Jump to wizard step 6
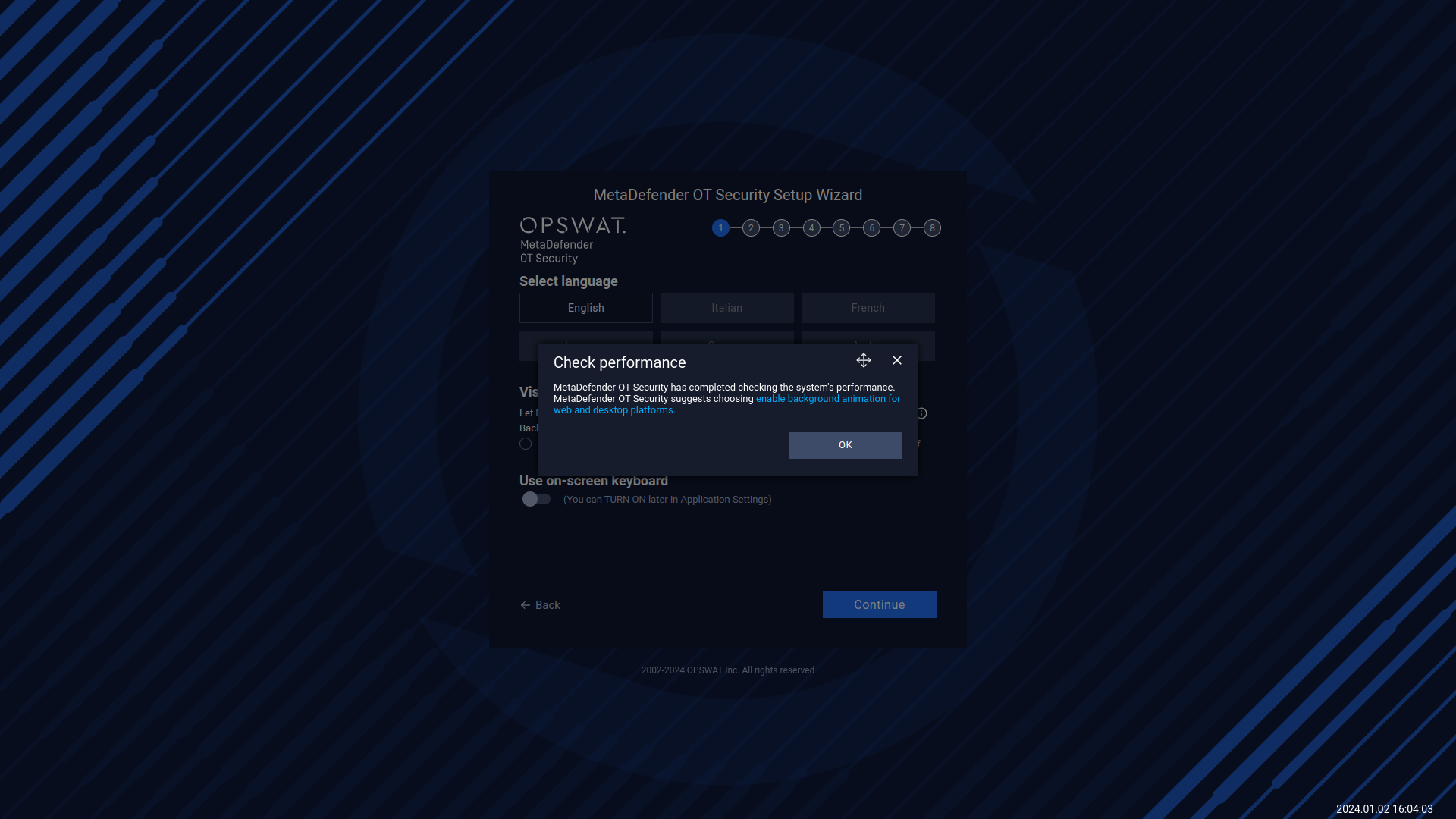Viewport: 1456px width, 819px height. (x=871, y=228)
